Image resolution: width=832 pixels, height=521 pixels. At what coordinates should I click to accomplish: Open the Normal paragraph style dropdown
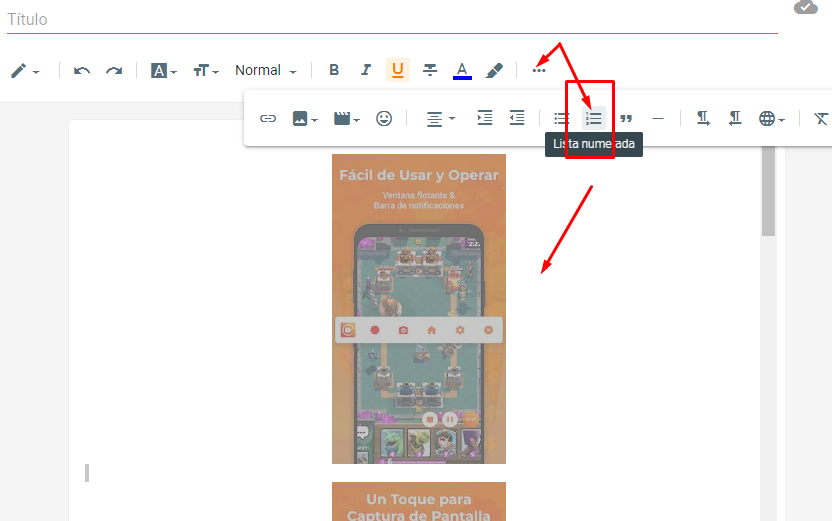pos(265,71)
